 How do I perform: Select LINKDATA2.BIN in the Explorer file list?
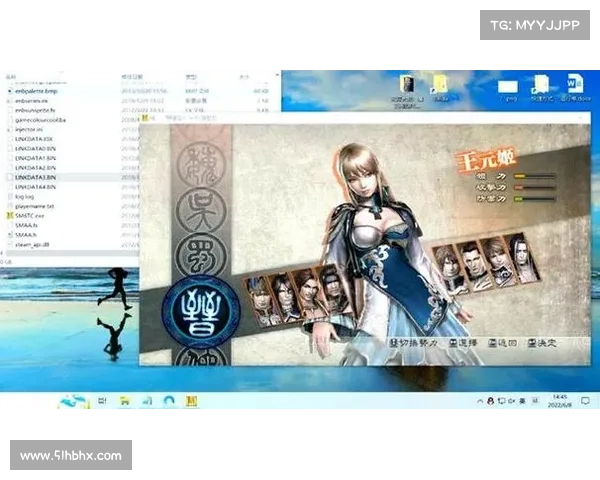pyautogui.click(x=35, y=168)
